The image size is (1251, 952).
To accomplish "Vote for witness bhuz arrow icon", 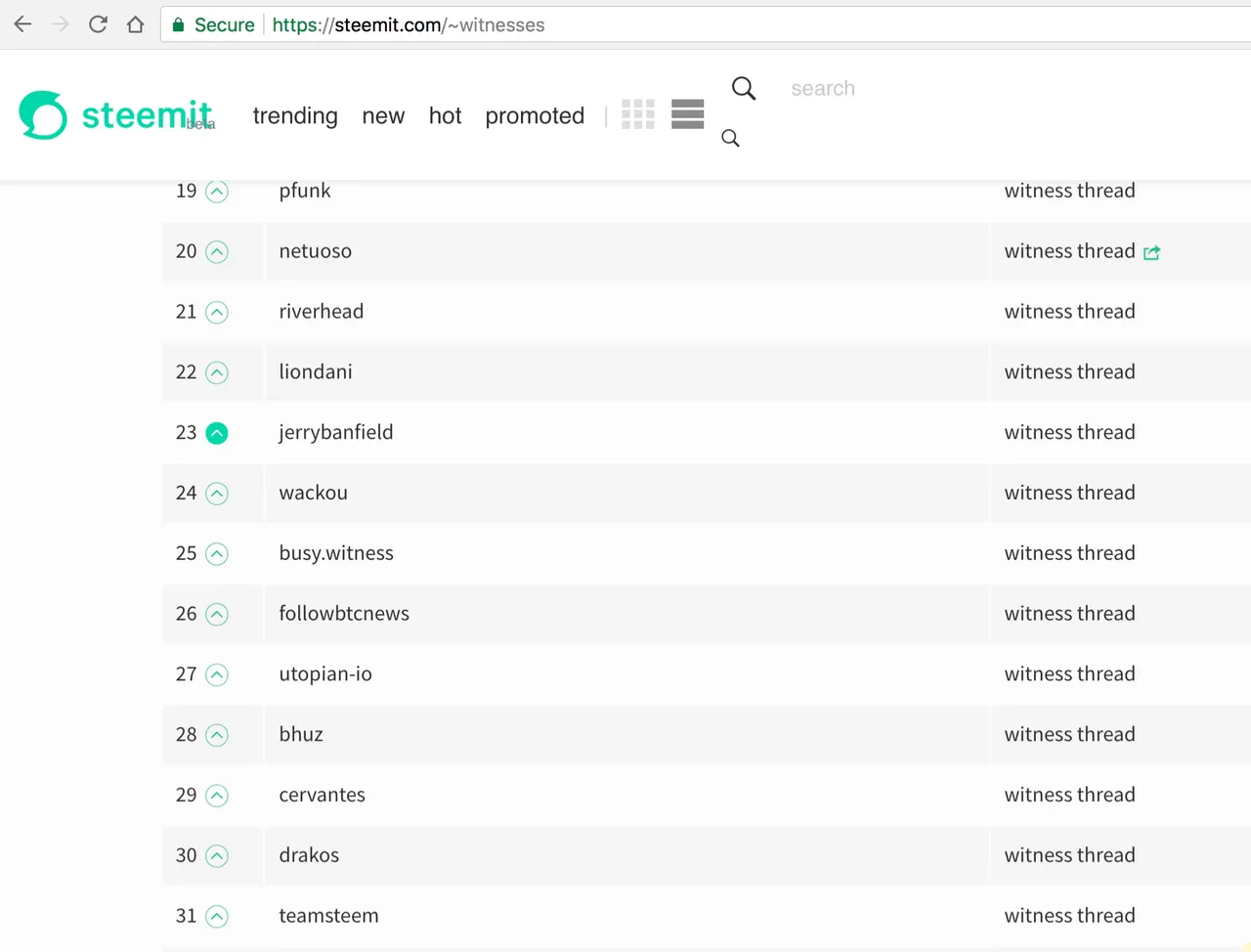I will [217, 735].
